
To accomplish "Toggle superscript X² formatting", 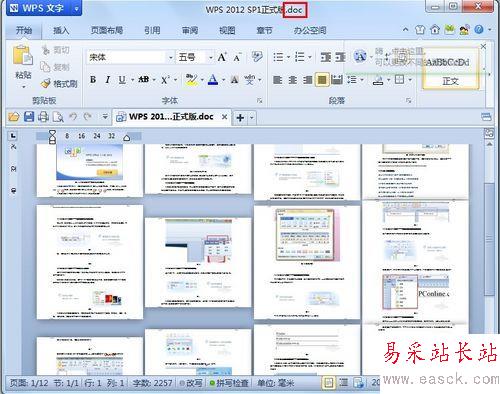I will pos(165,80).
